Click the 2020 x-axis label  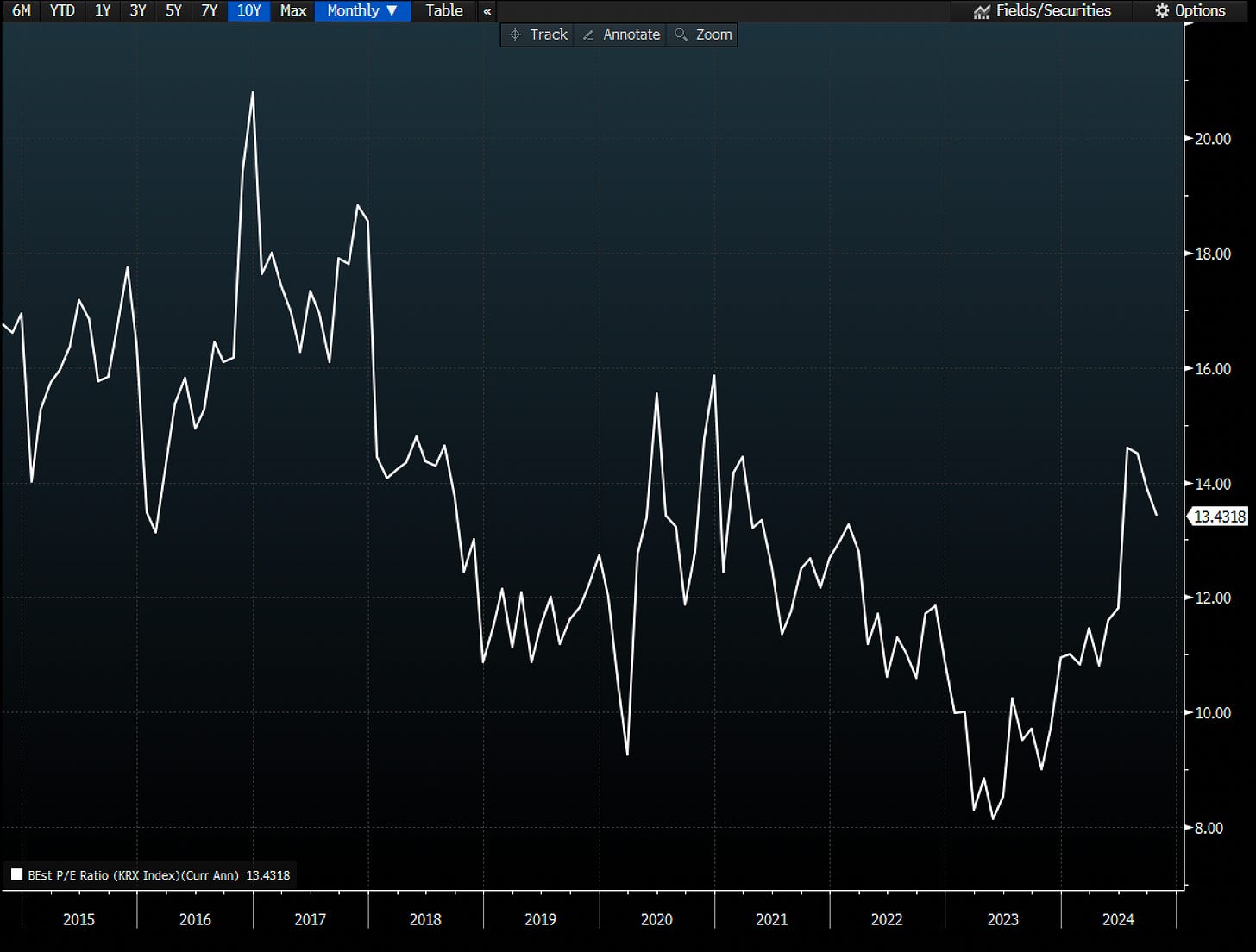[x=656, y=919]
